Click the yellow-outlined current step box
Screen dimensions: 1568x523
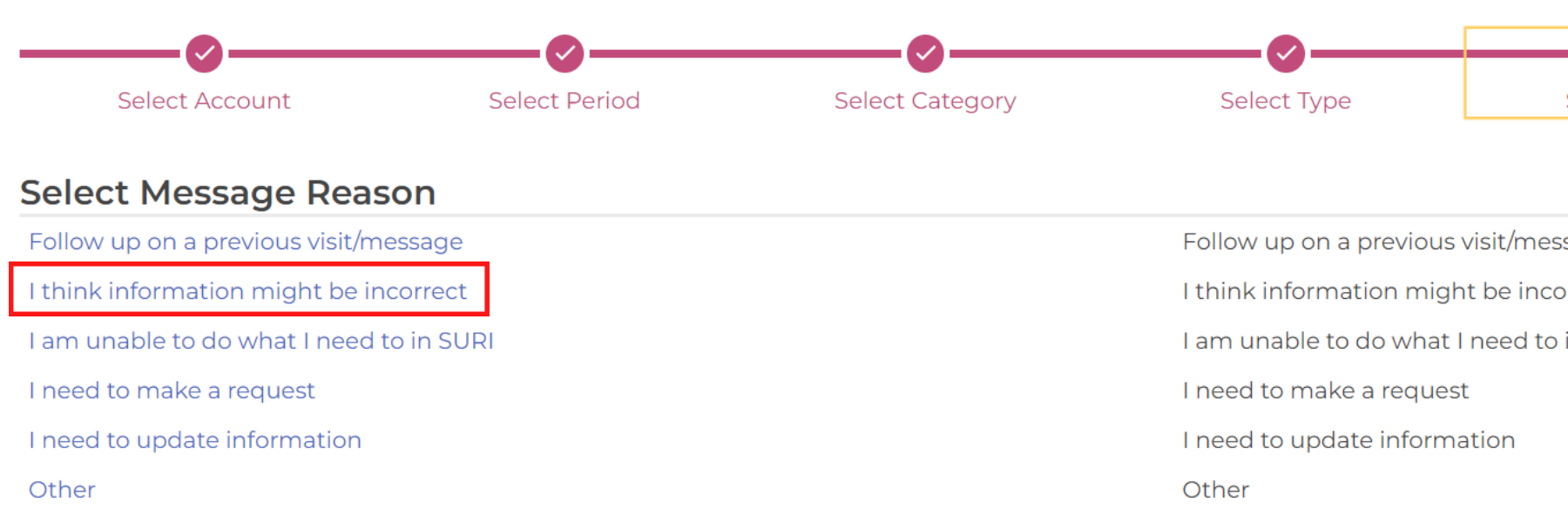pos(1517,72)
